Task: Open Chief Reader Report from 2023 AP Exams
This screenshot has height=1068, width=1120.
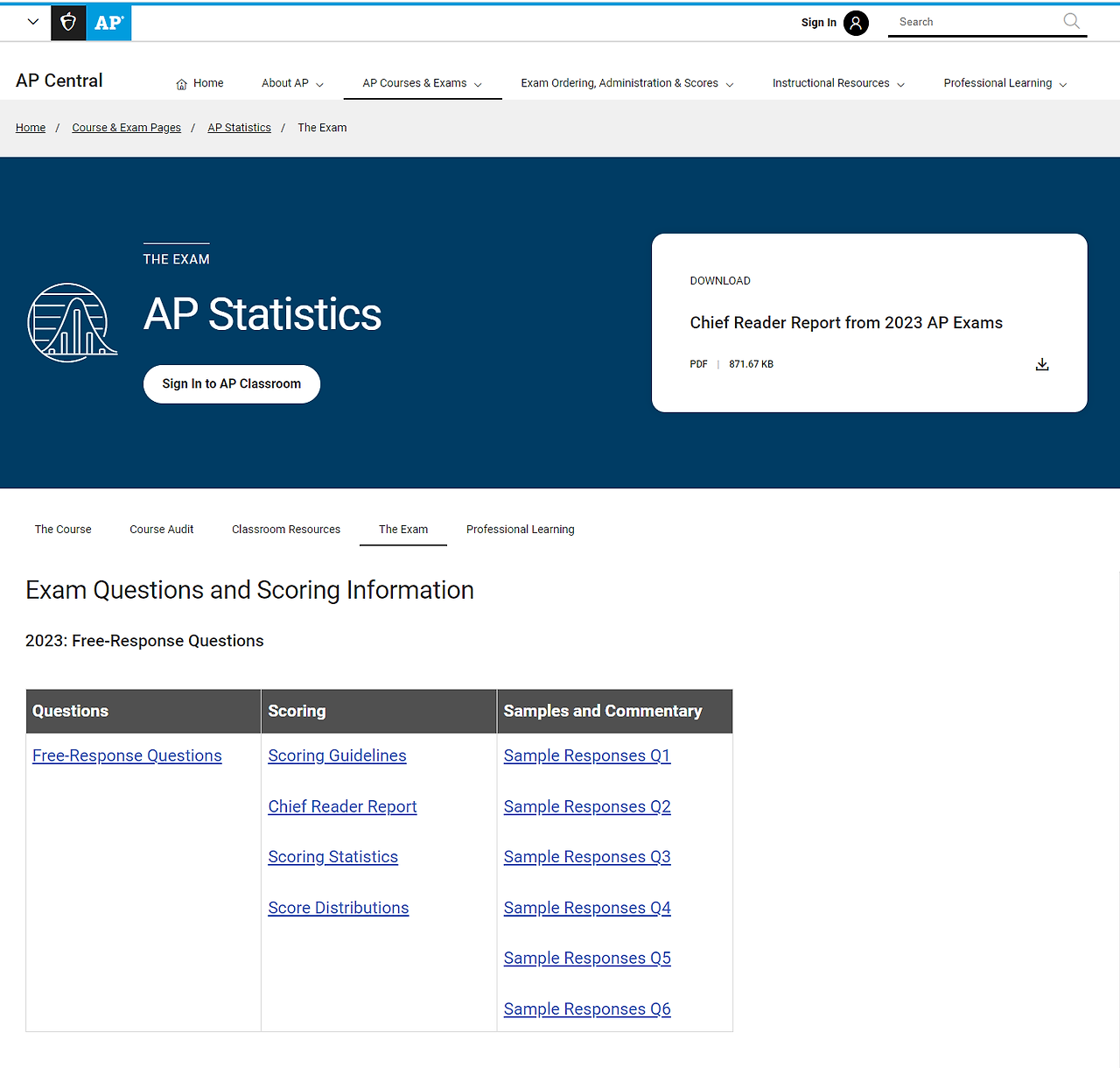Action: pos(846,323)
